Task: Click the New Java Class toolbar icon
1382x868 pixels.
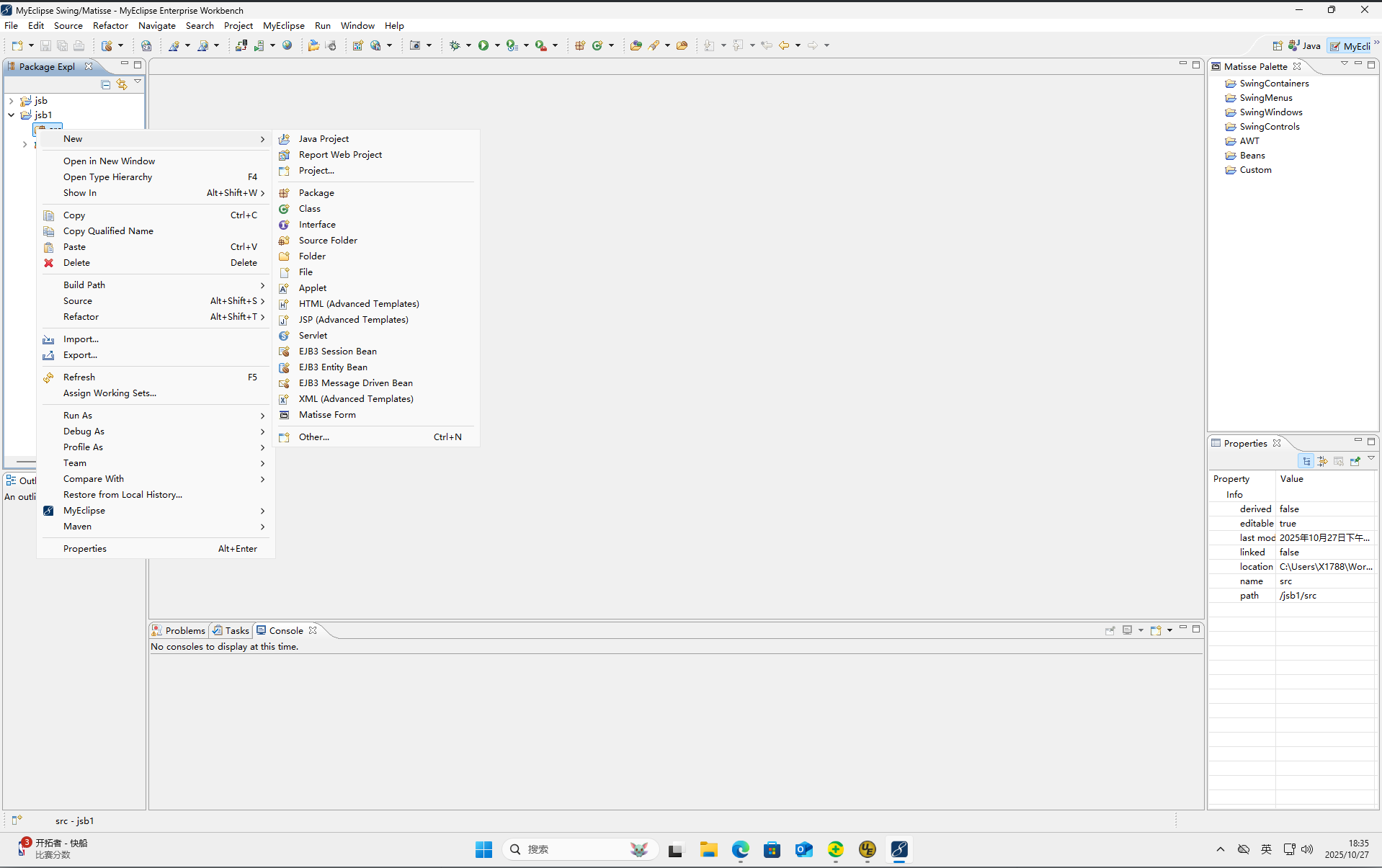Action: pyautogui.click(x=597, y=45)
